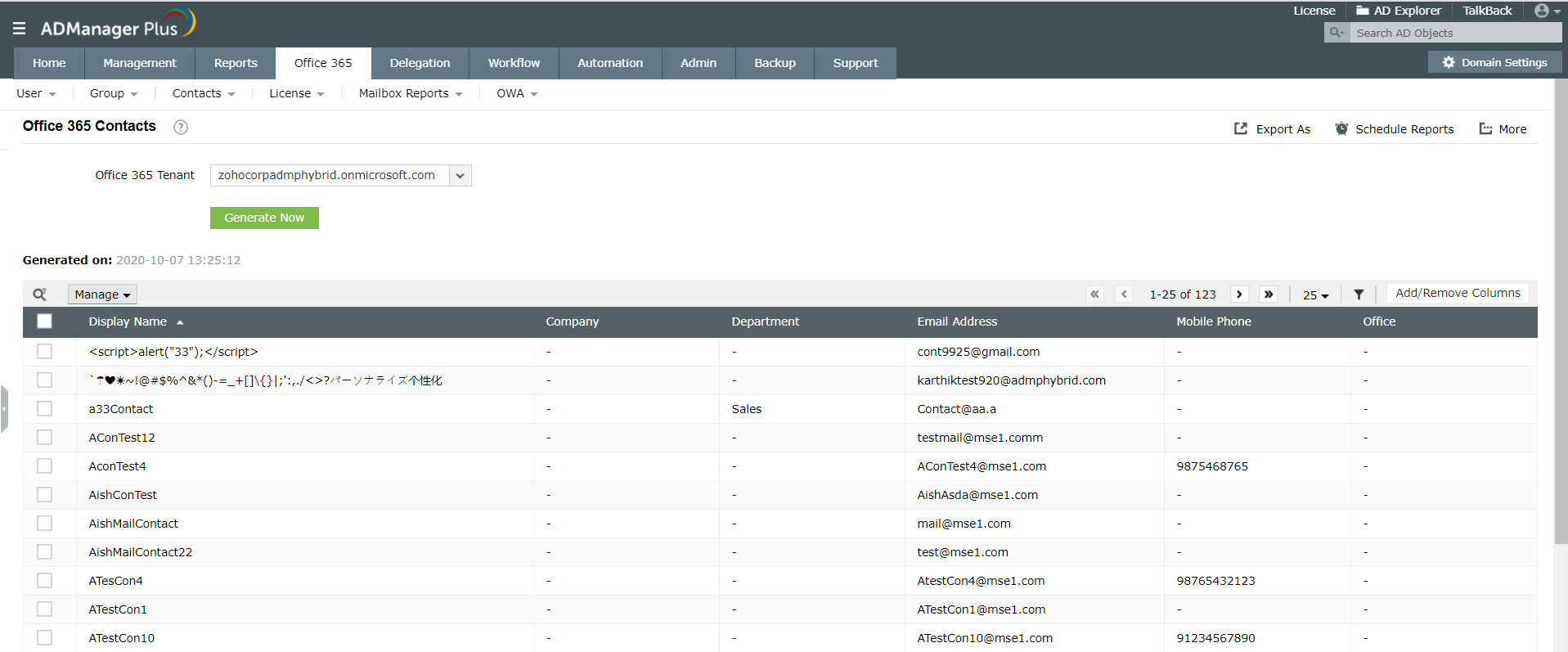Go to the first page of results
This screenshot has width=1568, height=652.
pyautogui.click(x=1094, y=295)
